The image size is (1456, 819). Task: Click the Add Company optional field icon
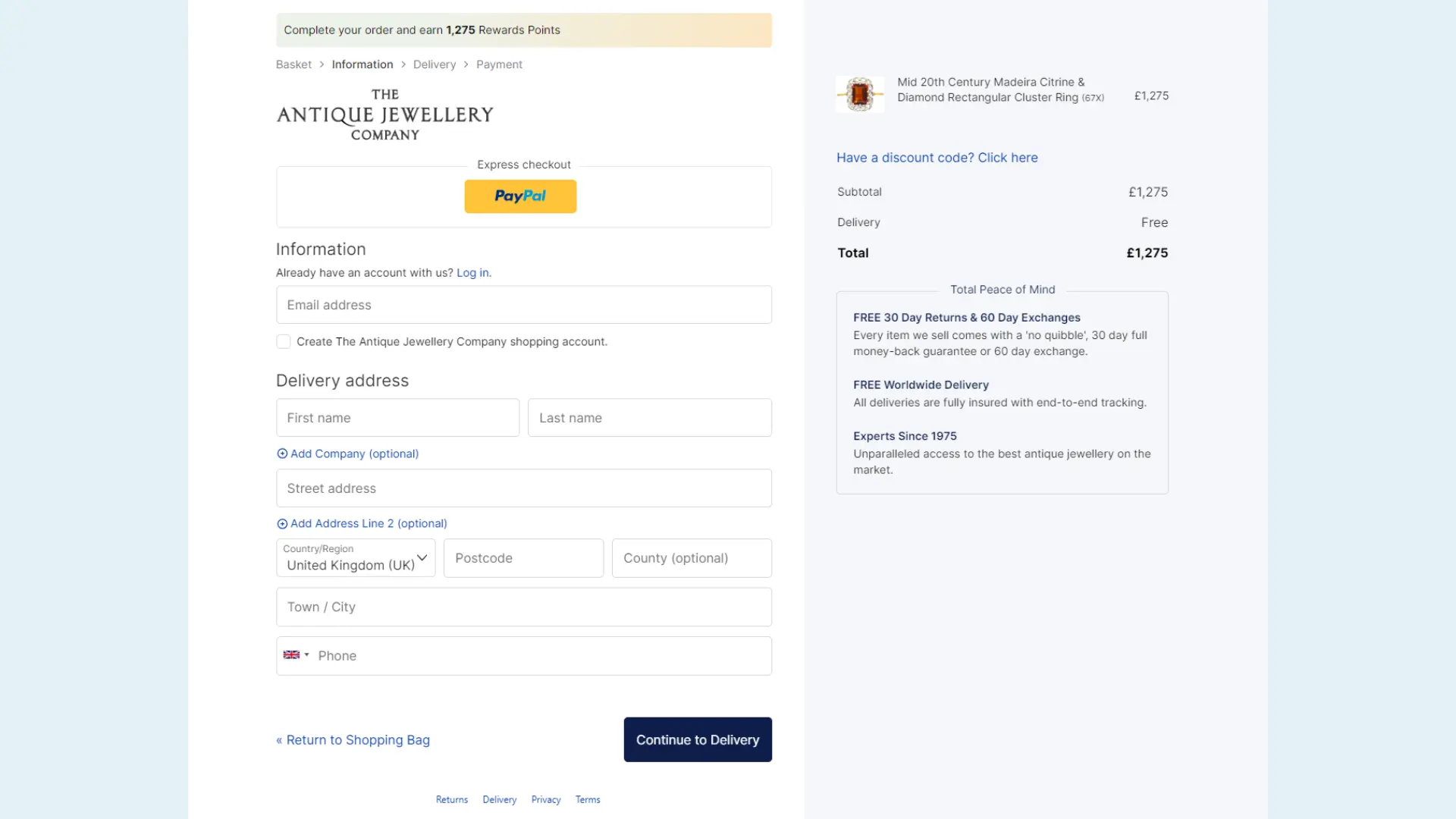(x=281, y=453)
